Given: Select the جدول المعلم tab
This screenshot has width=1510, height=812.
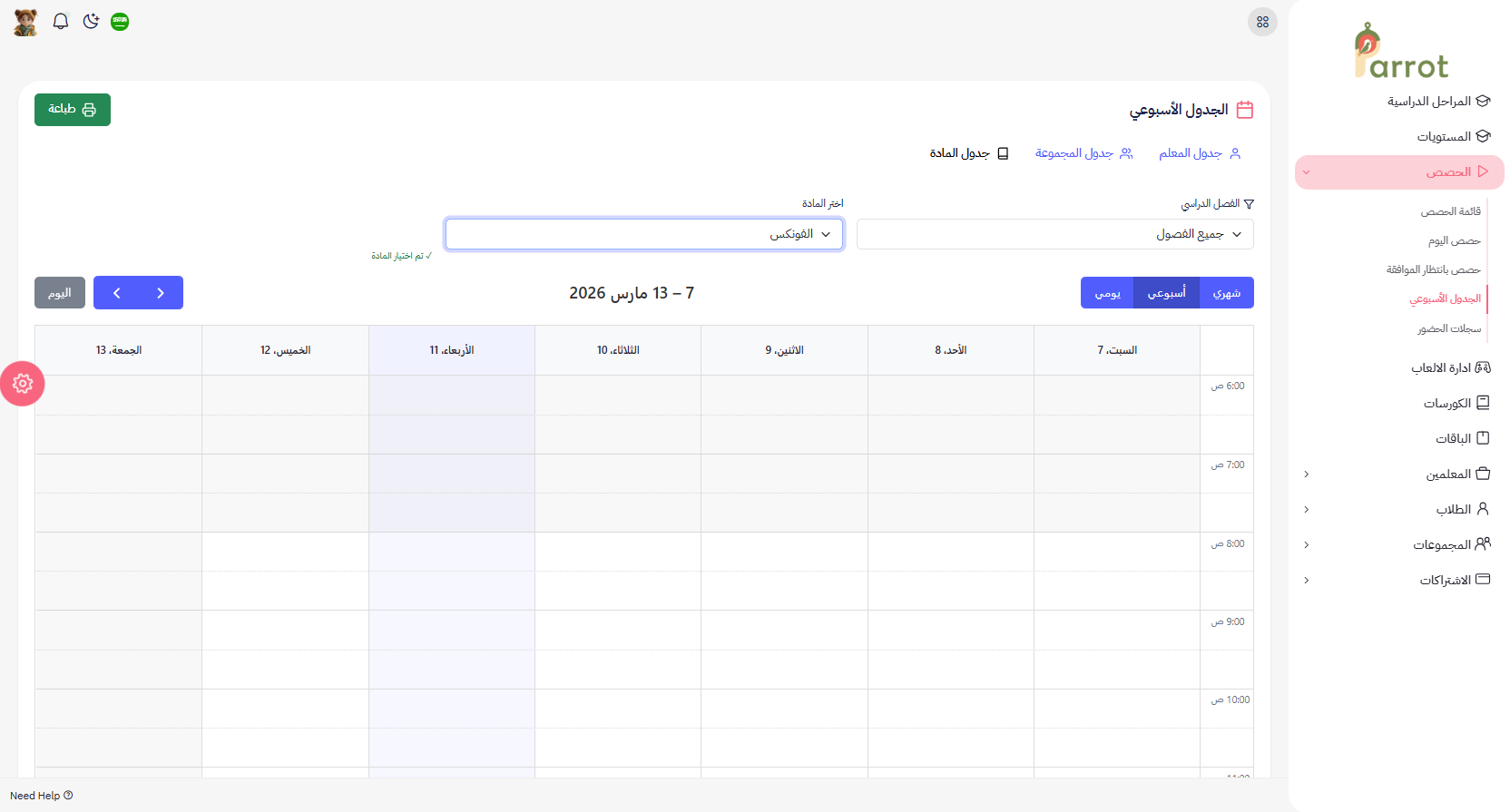Looking at the screenshot, I should [1199, 153].
